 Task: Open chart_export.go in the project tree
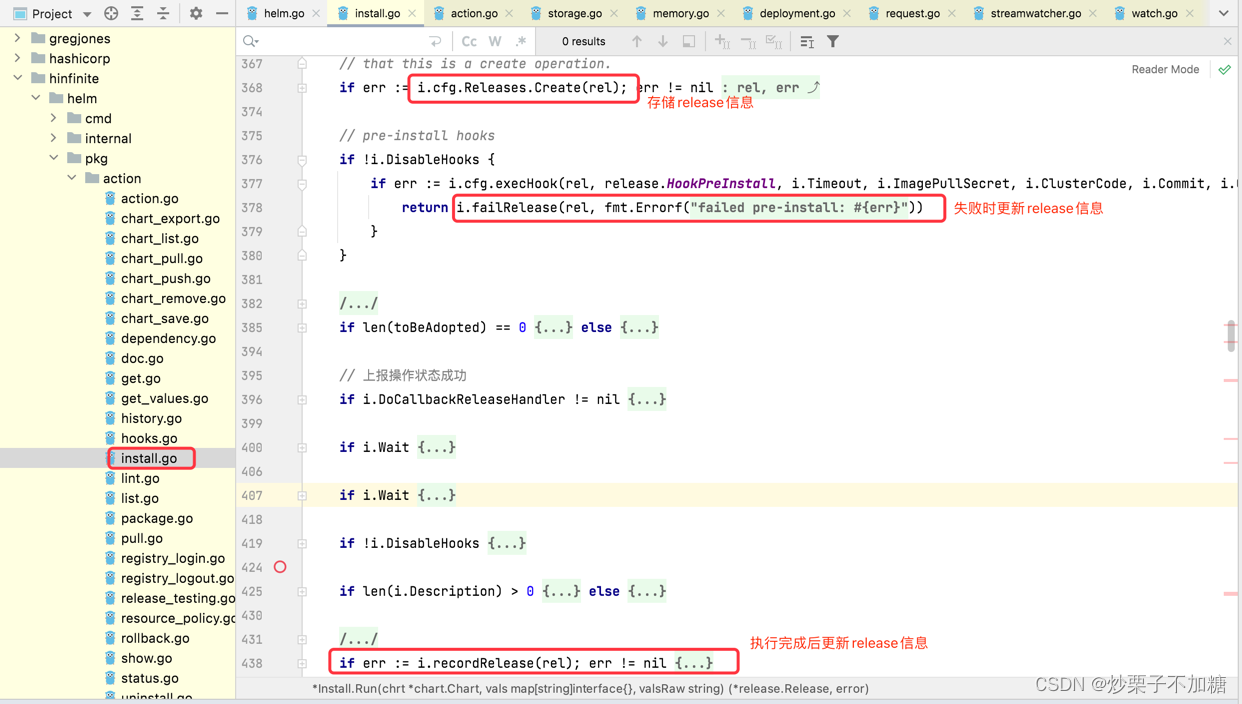[170, 218]
